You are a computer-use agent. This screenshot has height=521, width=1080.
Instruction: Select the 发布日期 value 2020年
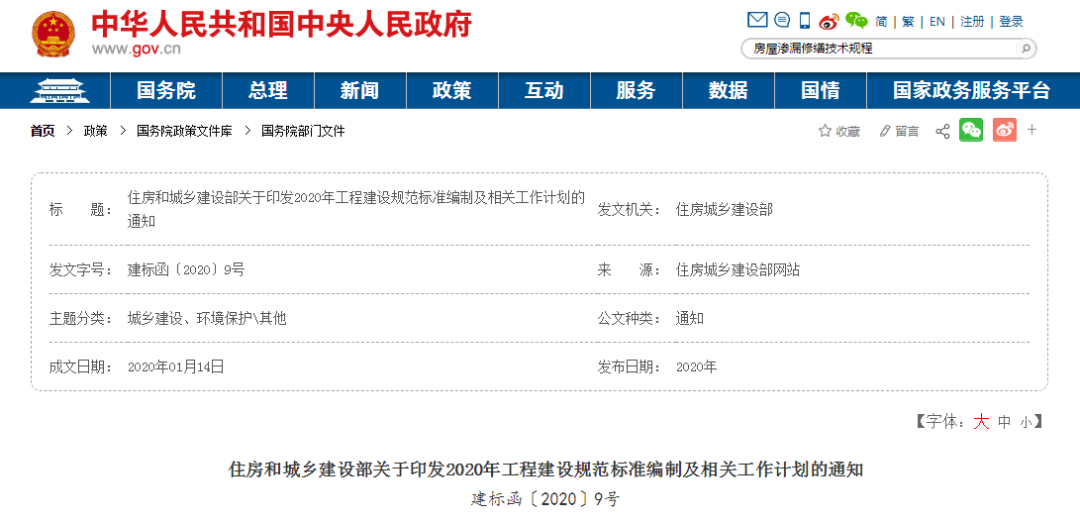[696, 367]
